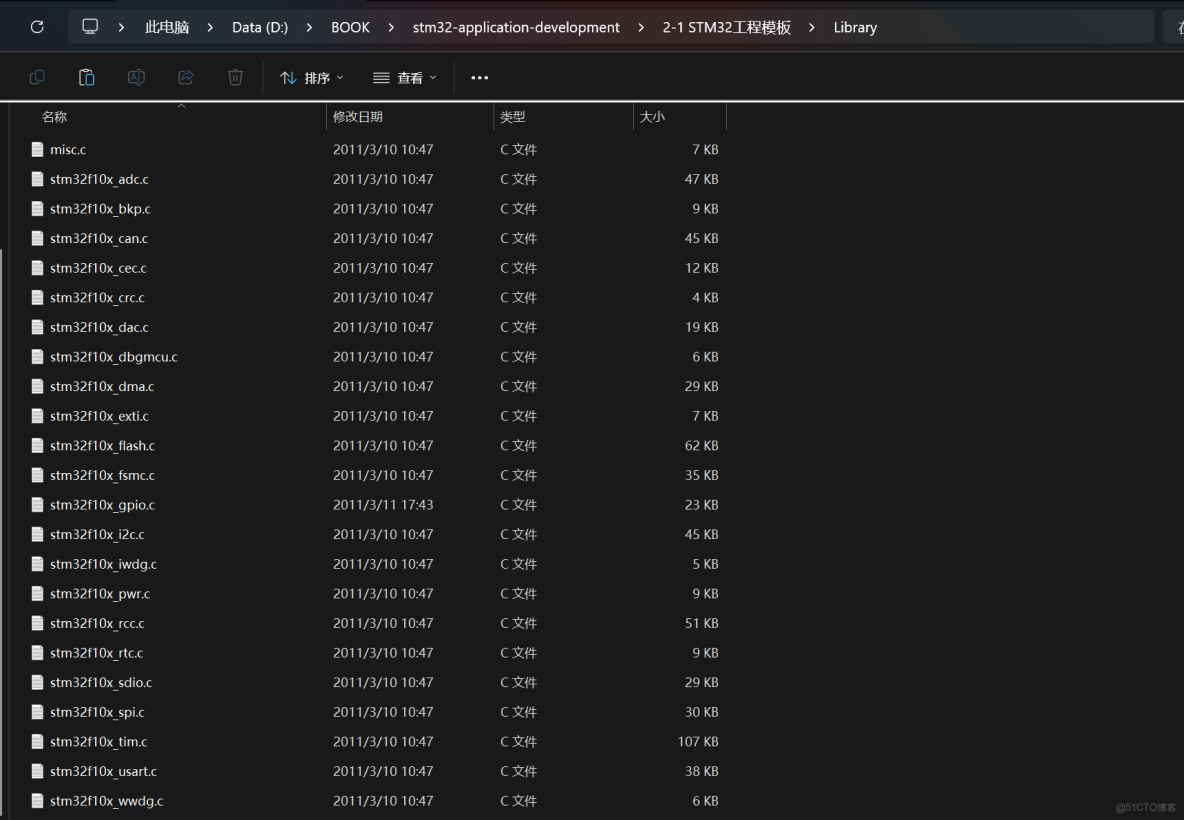
Task: Select stm32f10x_gpio.c file
Action: 102,505
